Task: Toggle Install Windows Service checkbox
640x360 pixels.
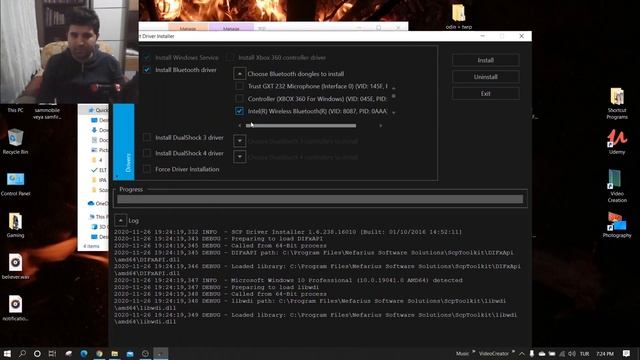Action: coord(147,58)
